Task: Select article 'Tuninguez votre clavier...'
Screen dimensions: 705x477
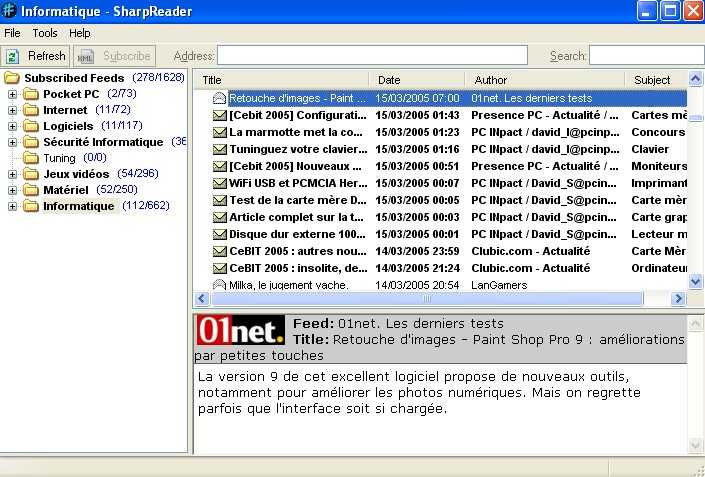Action: click(298, 149)
